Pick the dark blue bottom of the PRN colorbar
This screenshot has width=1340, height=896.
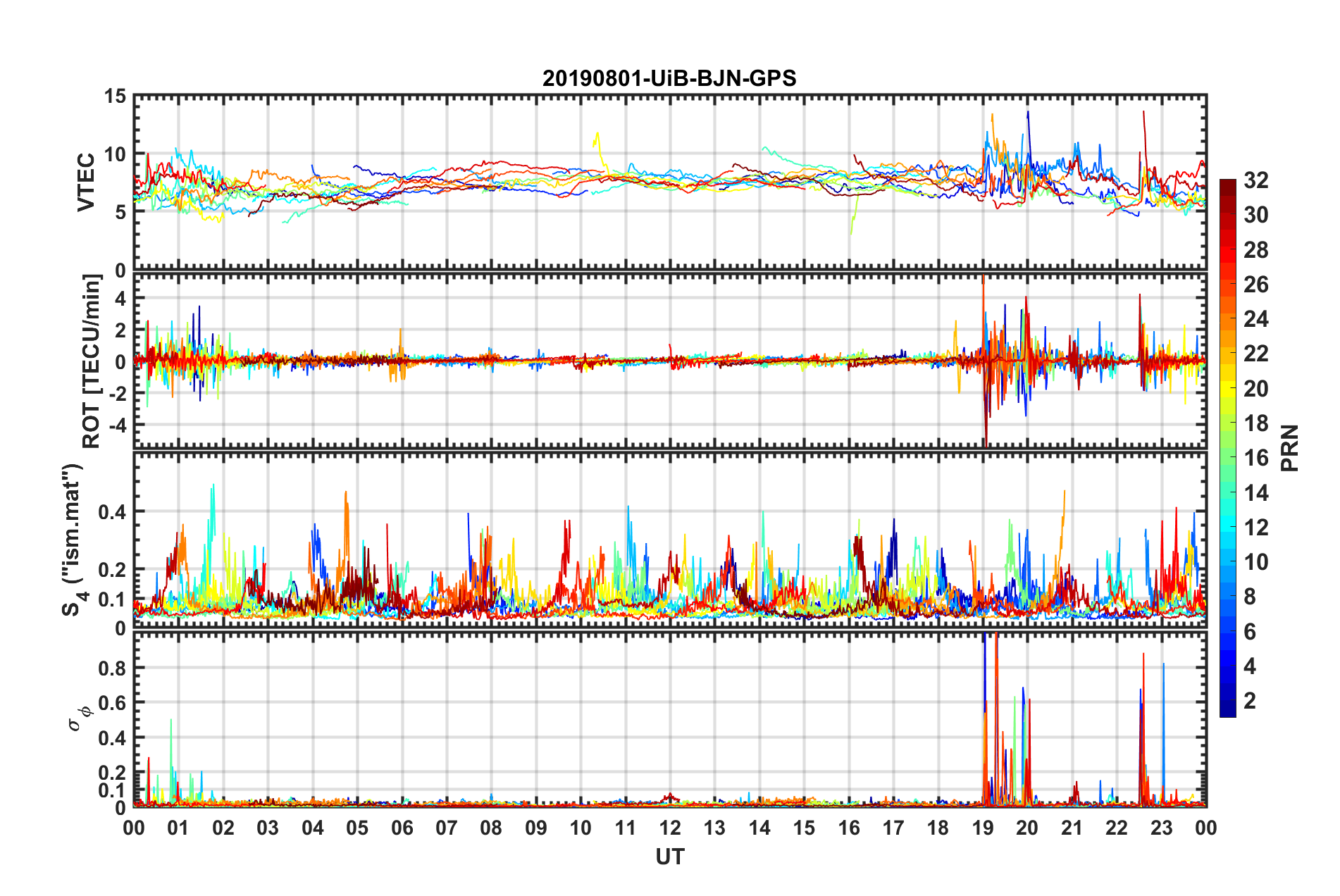tap(1228, 709)
